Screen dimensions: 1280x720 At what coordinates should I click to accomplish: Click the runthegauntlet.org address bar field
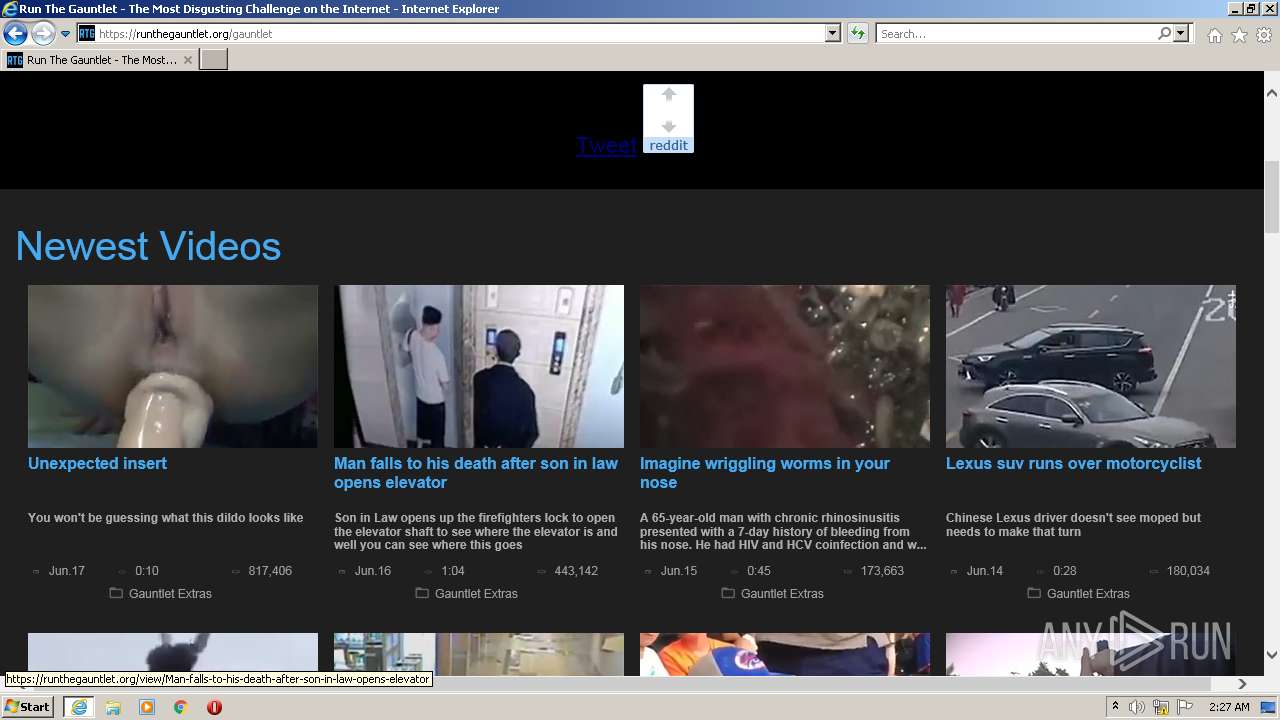[450, 33]
